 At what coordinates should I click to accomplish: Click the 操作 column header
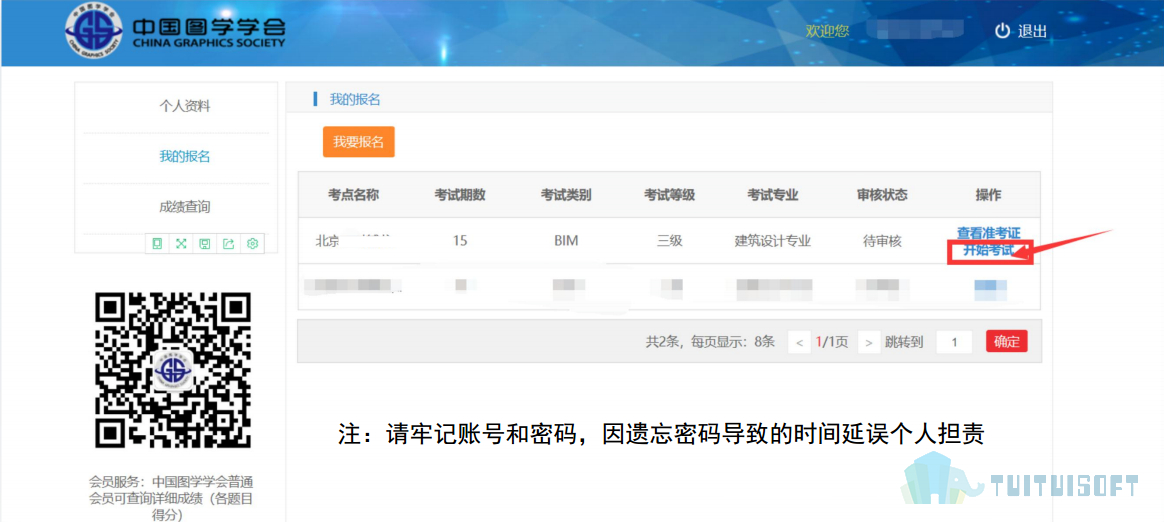coord(988,195)
